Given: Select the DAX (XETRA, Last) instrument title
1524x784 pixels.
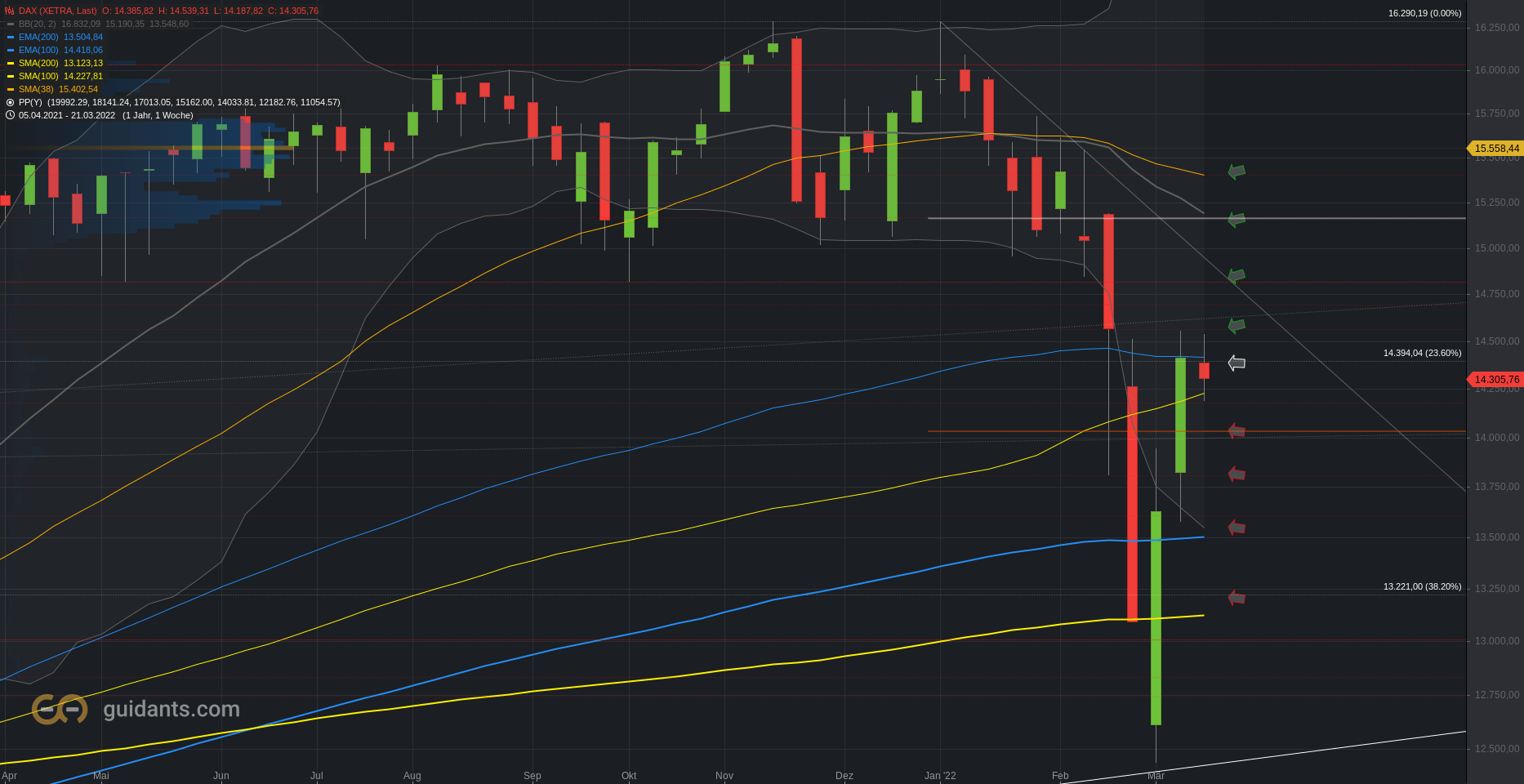Looking at the screenshot, I should pyautogui.click(x=57, y=11).
